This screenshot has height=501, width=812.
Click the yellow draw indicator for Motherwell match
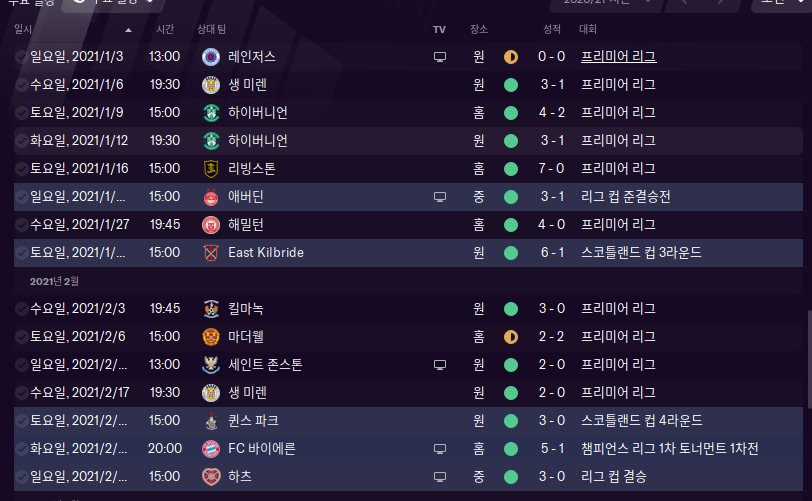[511, 337]
